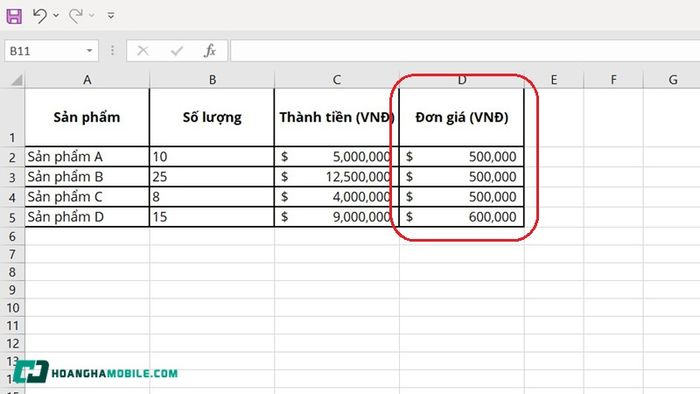Click quantity cell containing 25
The image size is (700, 394).
pyautogui.click(x=212, y=177)
